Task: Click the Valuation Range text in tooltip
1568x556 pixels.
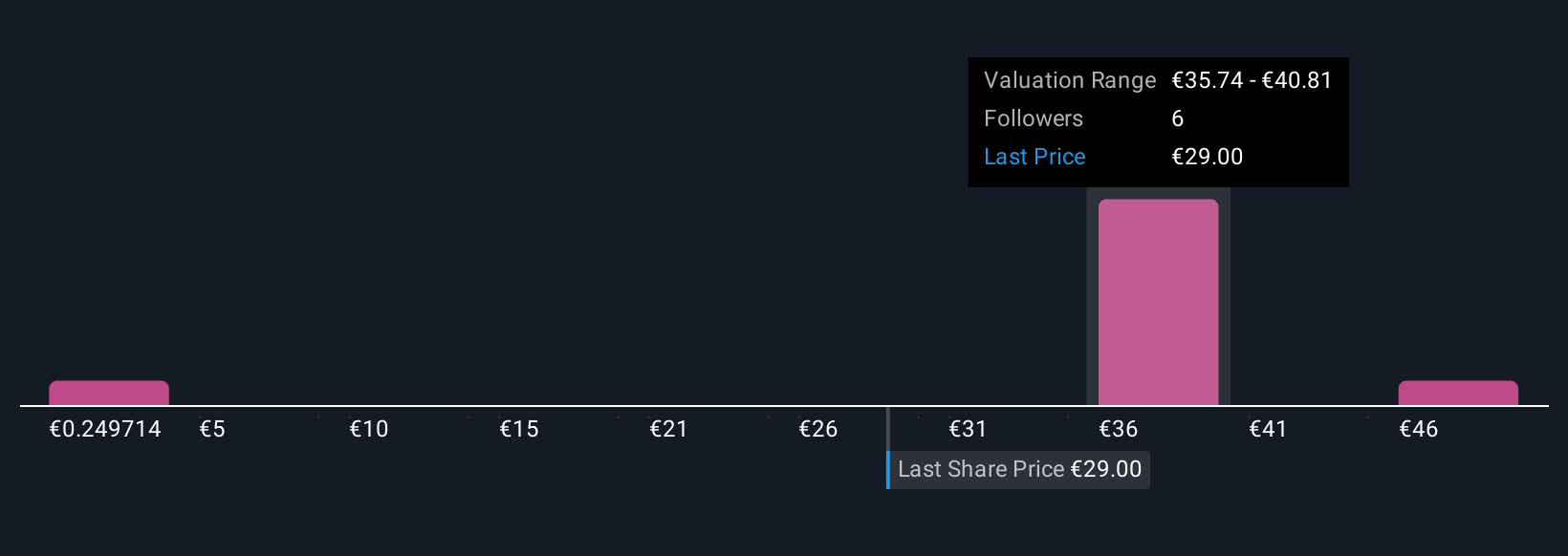Action: [x=1070, y=80]
